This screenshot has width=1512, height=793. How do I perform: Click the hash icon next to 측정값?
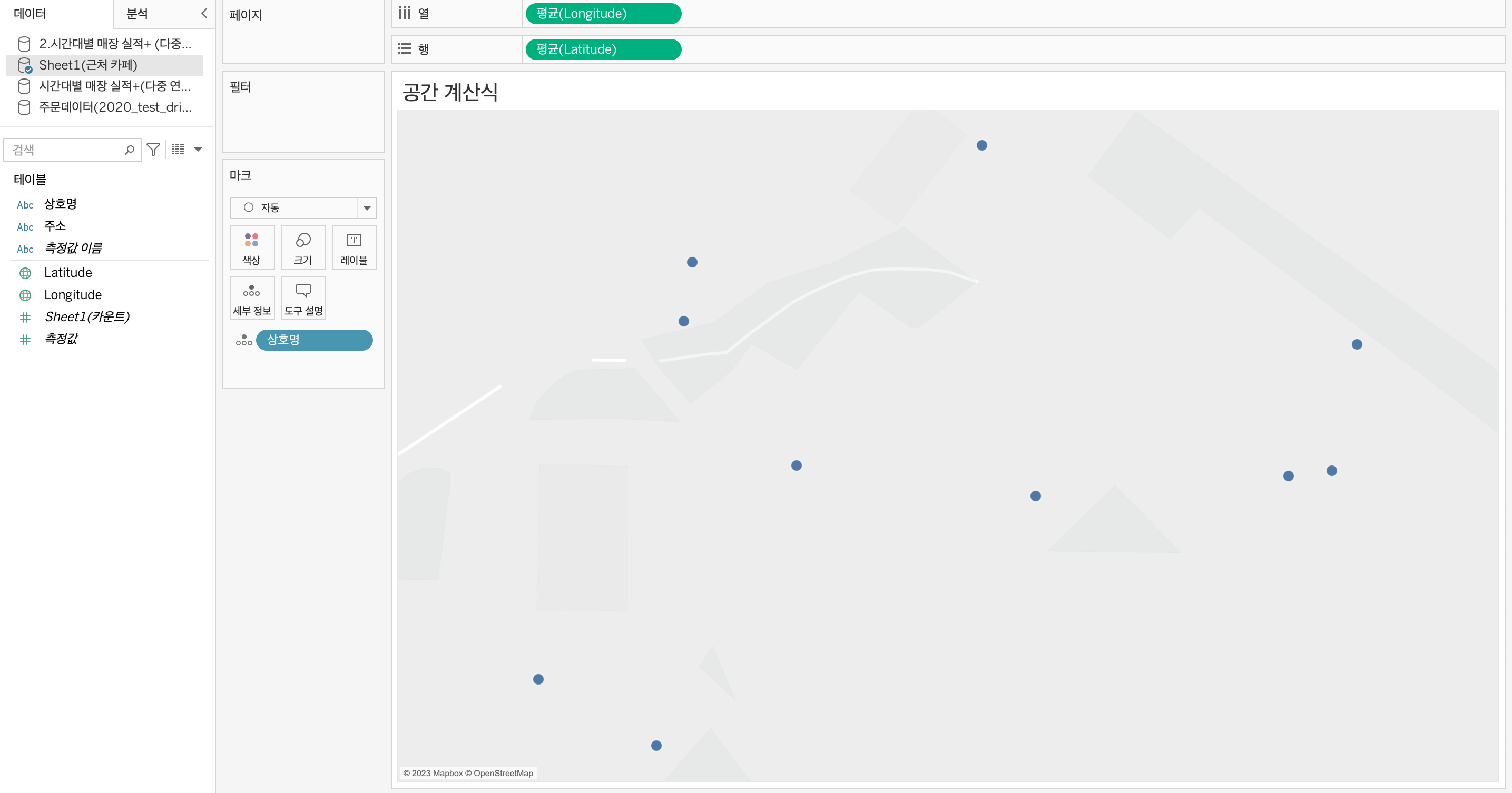tap(25, 340)
